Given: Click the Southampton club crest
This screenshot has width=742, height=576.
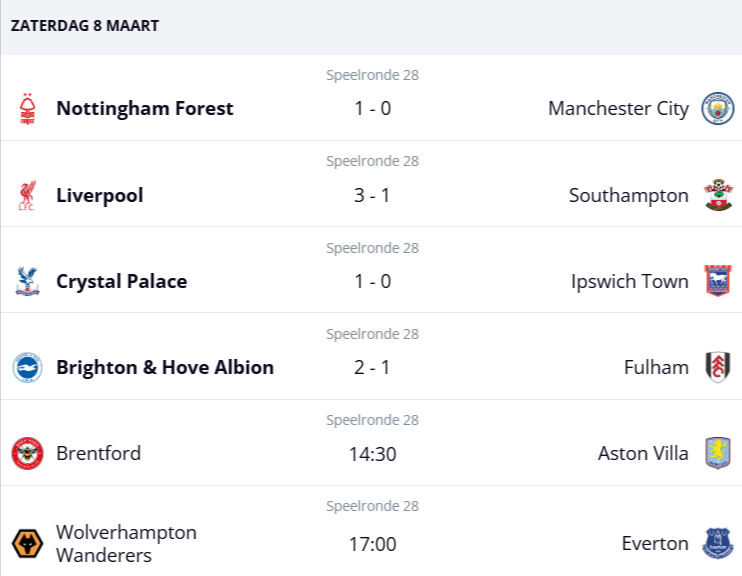Looking at the screenshot, I should [x=717, y=195].
